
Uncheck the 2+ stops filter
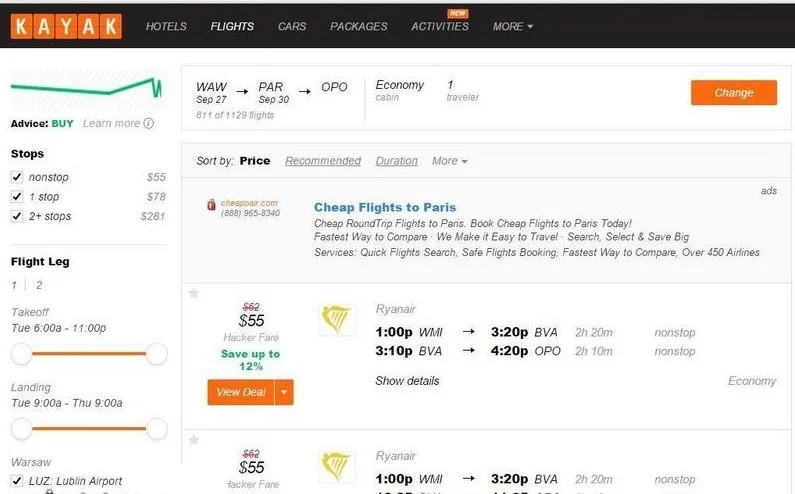coord(17,216)
